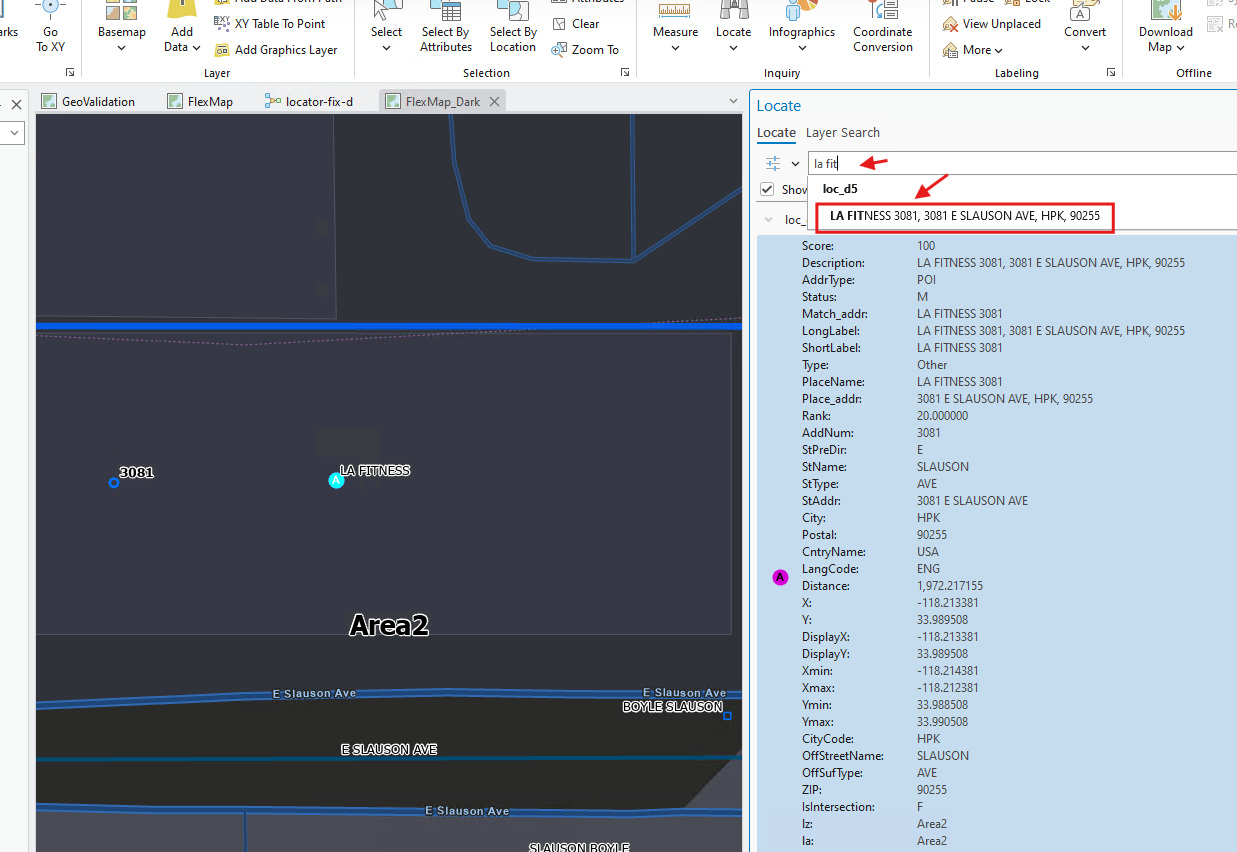Image resolution: width=1237 pixels, height=852 pixels.
Task: Click the Download Map icon
Action: (x=1166, y=12)
